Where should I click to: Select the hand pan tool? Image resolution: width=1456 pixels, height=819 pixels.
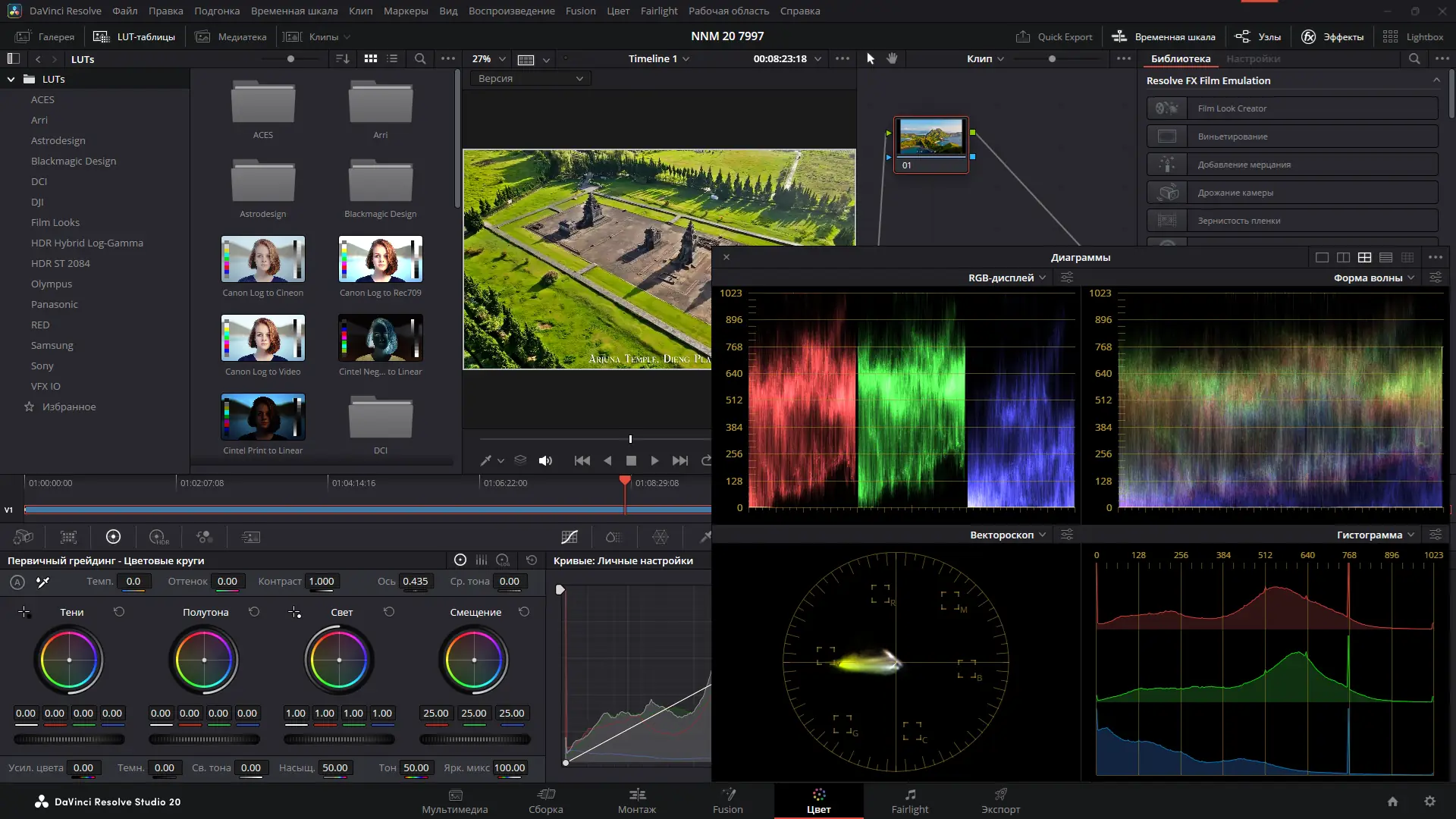pyautogui.click(x=892, y=58)
